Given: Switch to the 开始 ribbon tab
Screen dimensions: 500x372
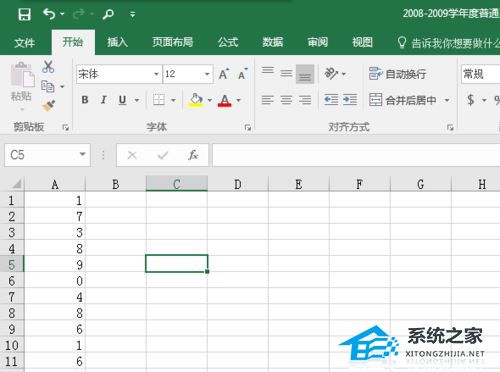Looking at the screenshot, I should pos(73,42).
